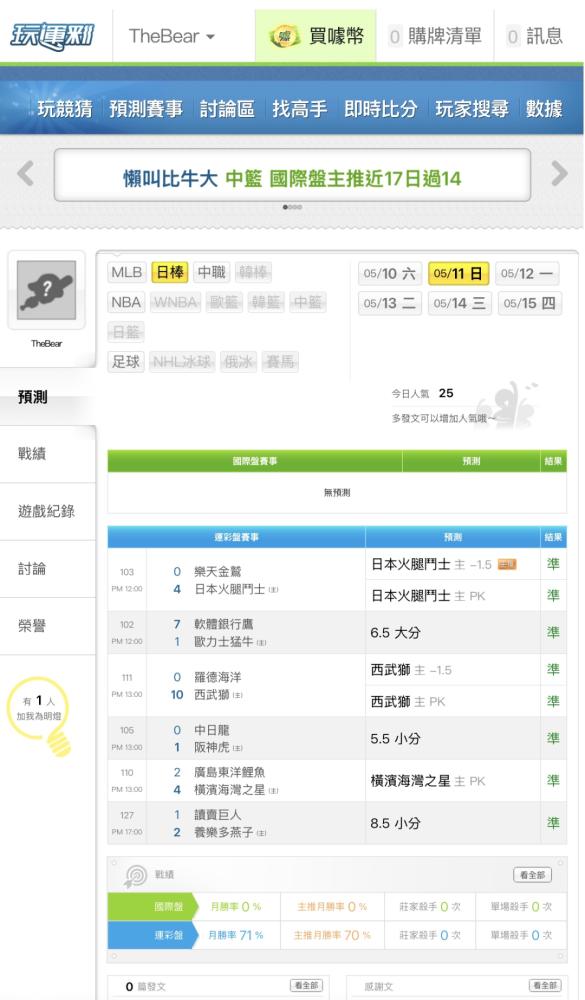Choose date 05/11 日

click(458, 274)
